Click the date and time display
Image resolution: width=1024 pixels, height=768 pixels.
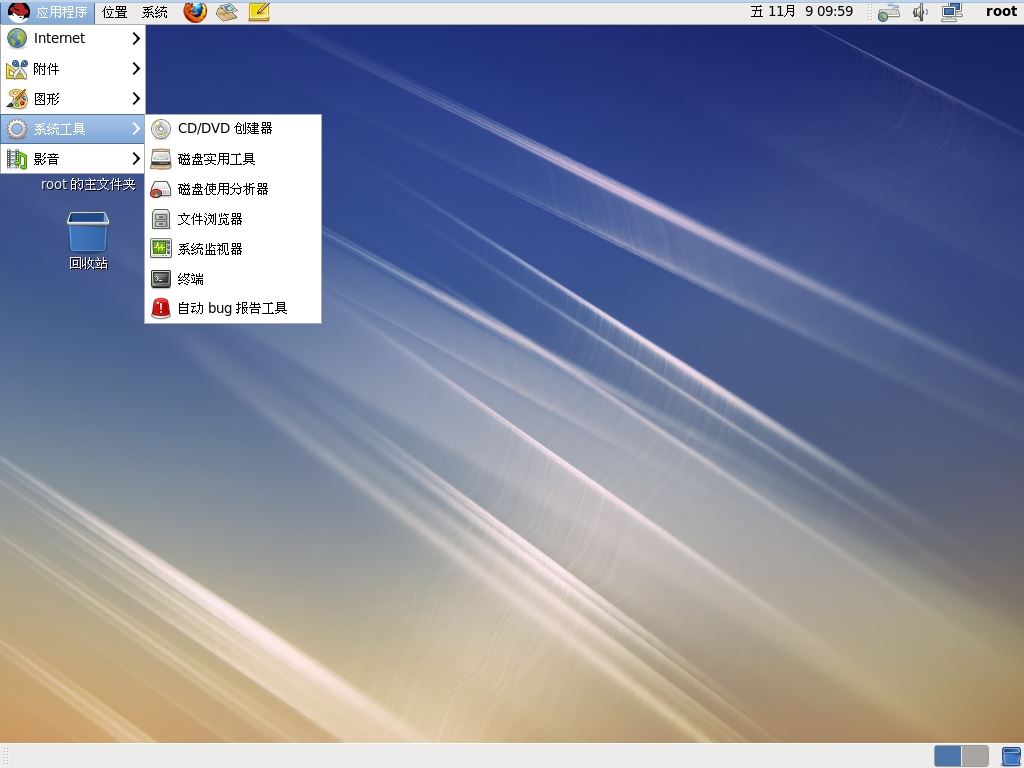[801, 11]
